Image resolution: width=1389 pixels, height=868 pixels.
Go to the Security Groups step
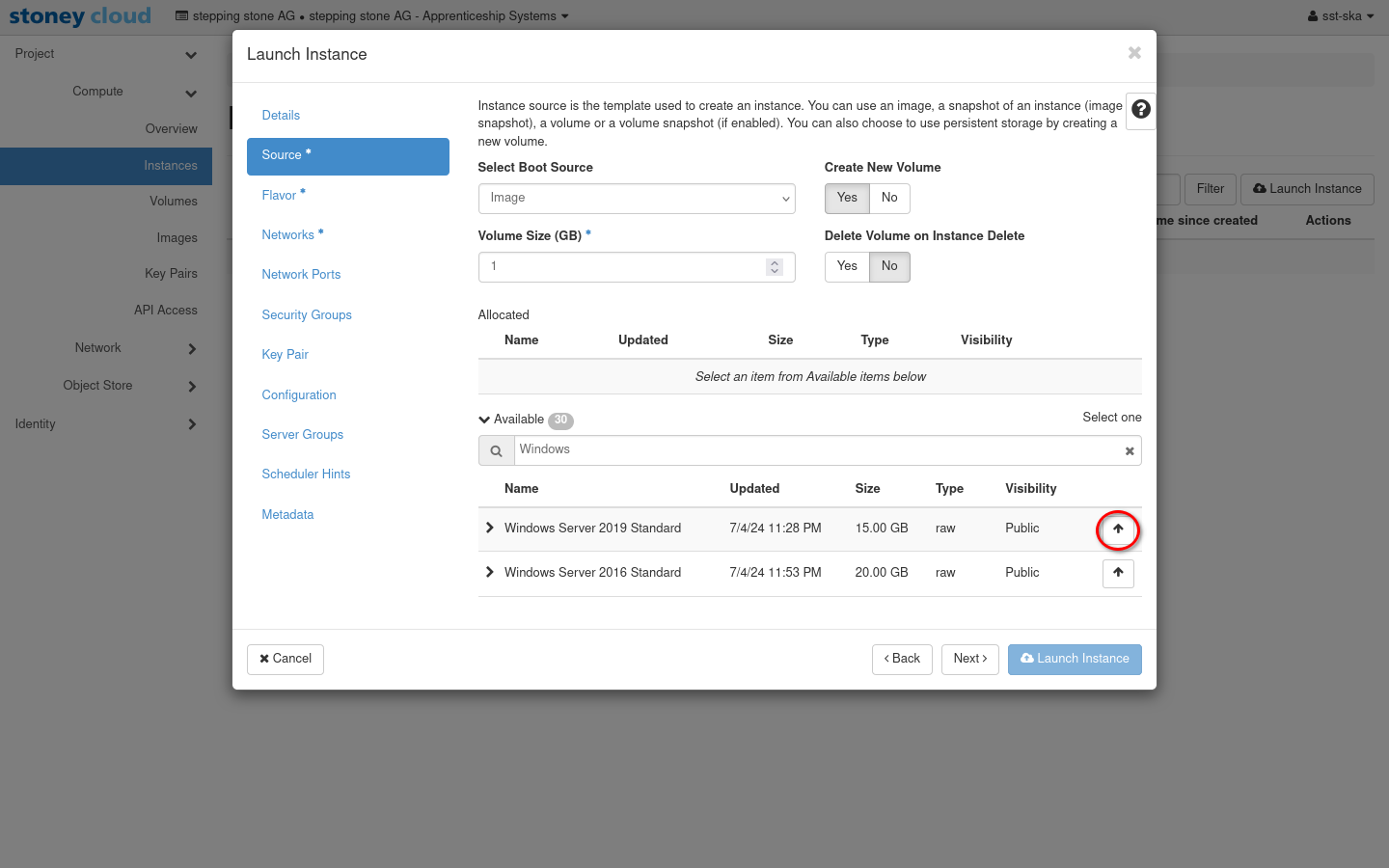pyautogui.click(x=307, y=315)
